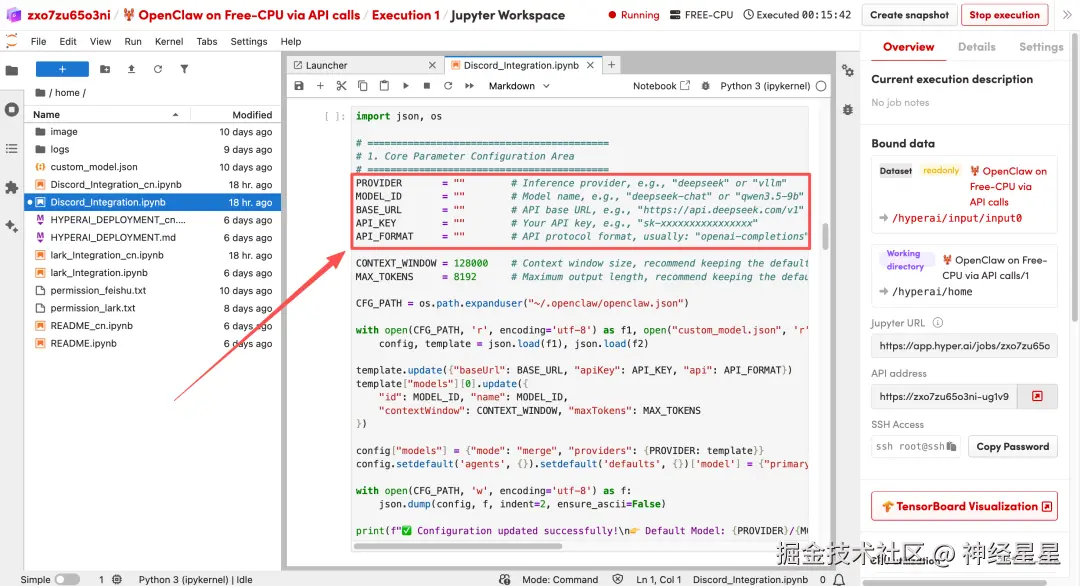This screenshot has height=586, width=1080.
Task: Insert a cell below with plus icon
Action: tap(320, 86)
